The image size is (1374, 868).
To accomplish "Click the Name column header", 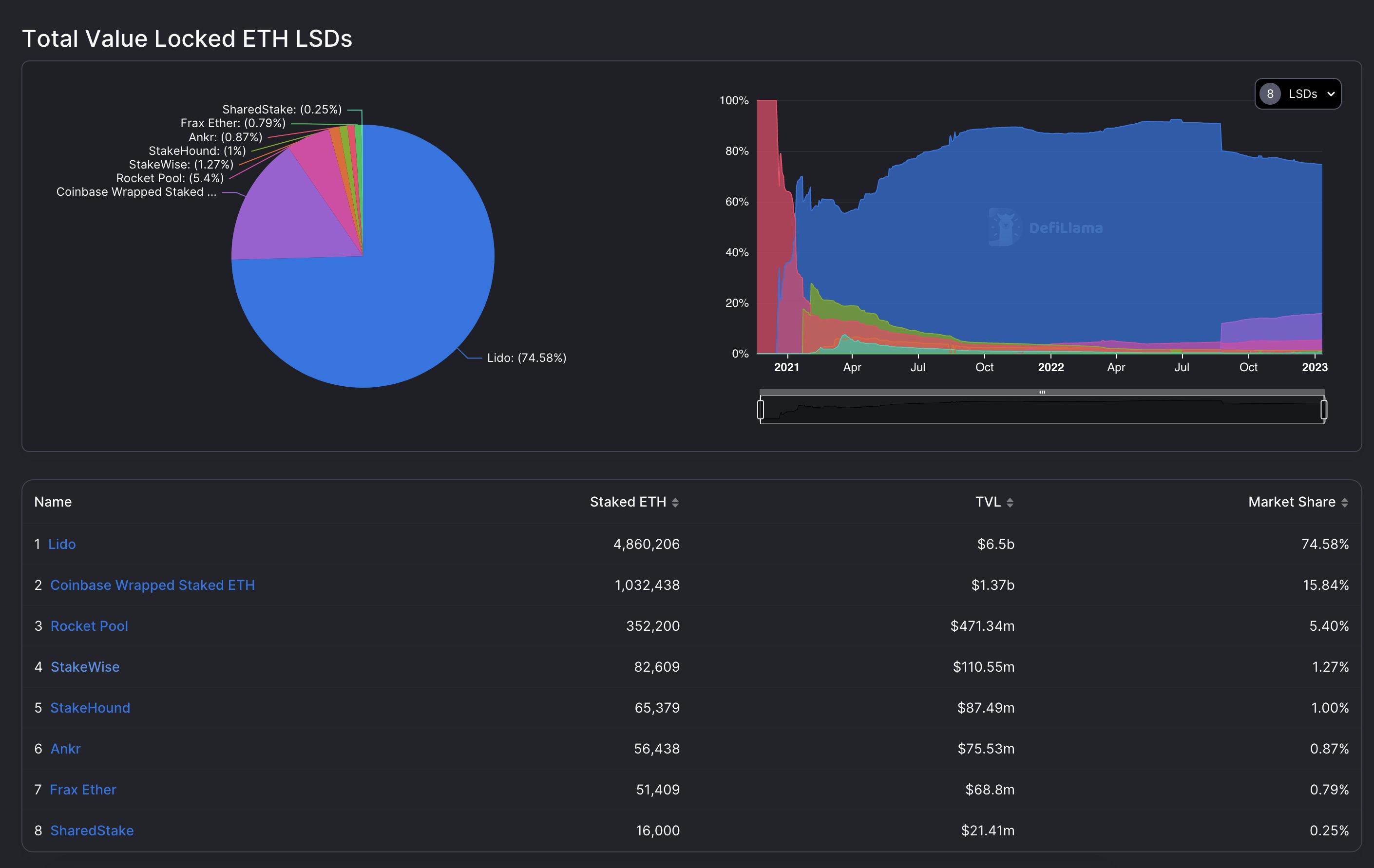I will (53, 502).
